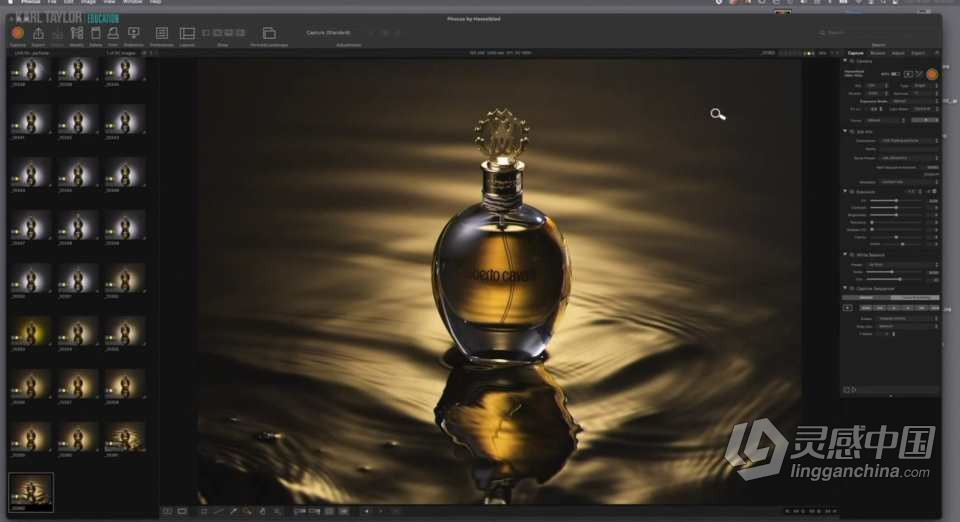This screenshot has width=960, height=522.
Task: Open the ISO dropdown in Camera panel
Action: [x=877, y=86]
